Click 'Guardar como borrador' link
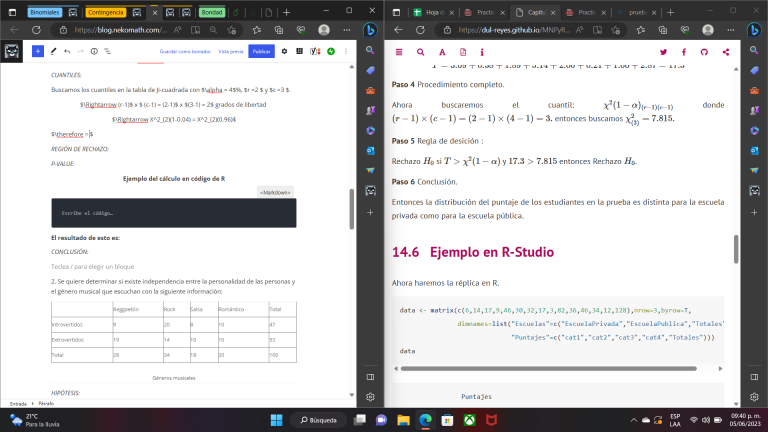Screen dimensions: 768x432 point(184,50)
